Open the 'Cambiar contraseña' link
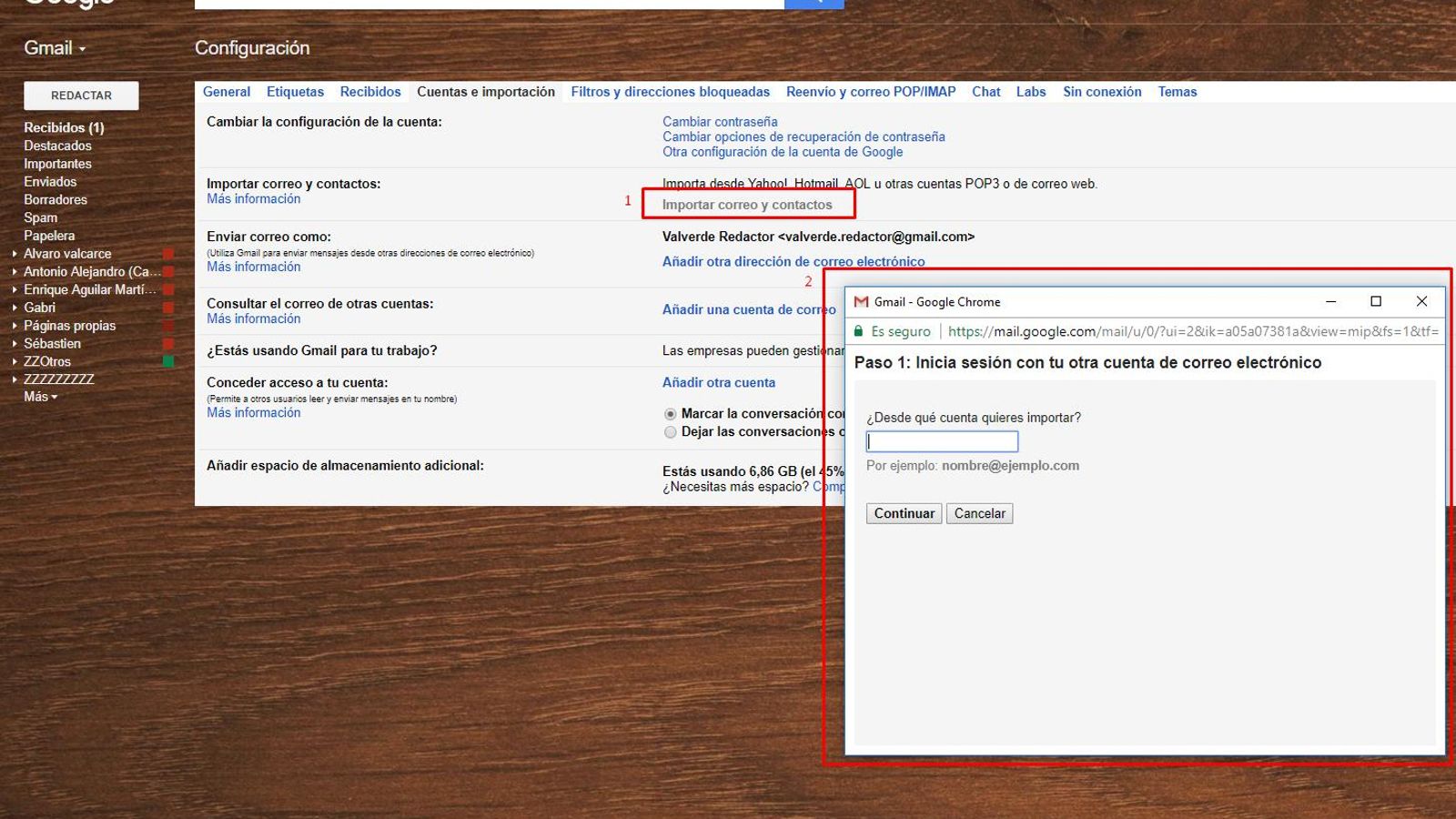The width and height of the screenshot is (1456, 819). [x=719, y=121]
